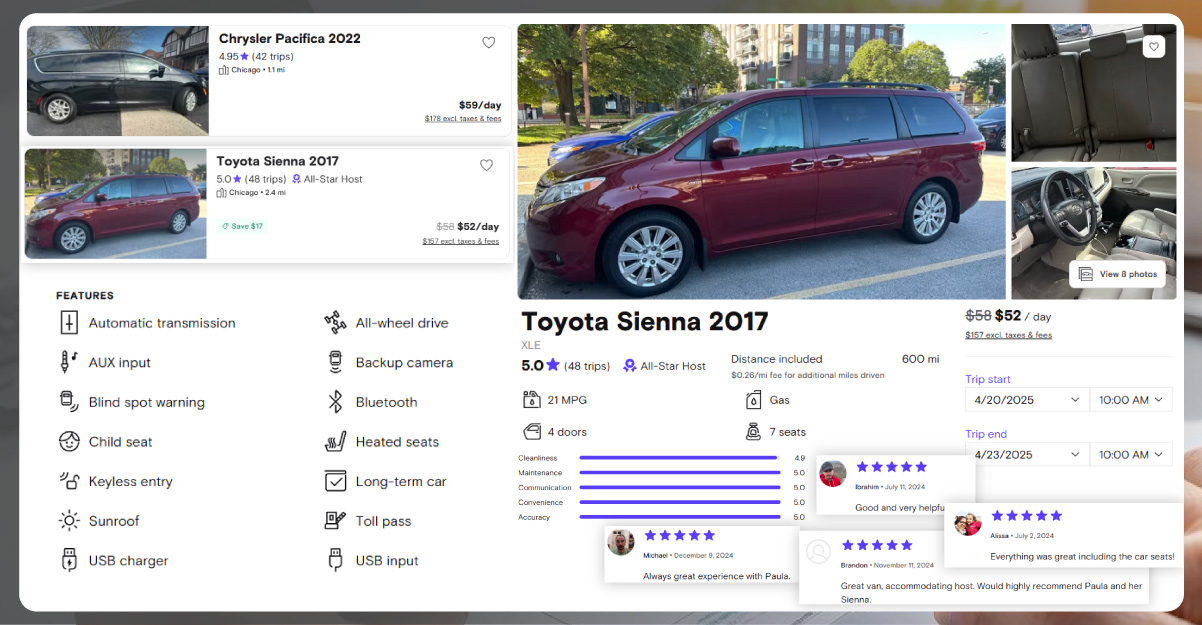Select the Backup camera icon
This screenshot has width=1202, height=625.
pos(335,363)
